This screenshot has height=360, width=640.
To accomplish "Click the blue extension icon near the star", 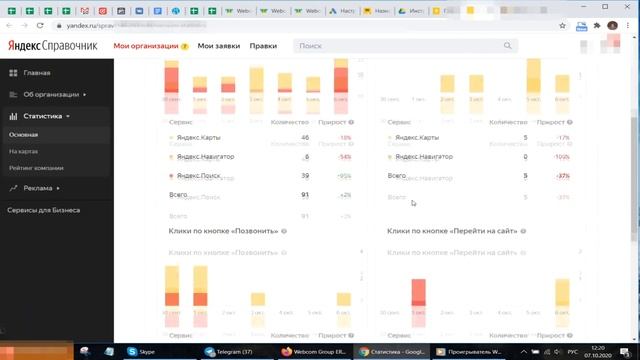I will [x=581, y=26].
